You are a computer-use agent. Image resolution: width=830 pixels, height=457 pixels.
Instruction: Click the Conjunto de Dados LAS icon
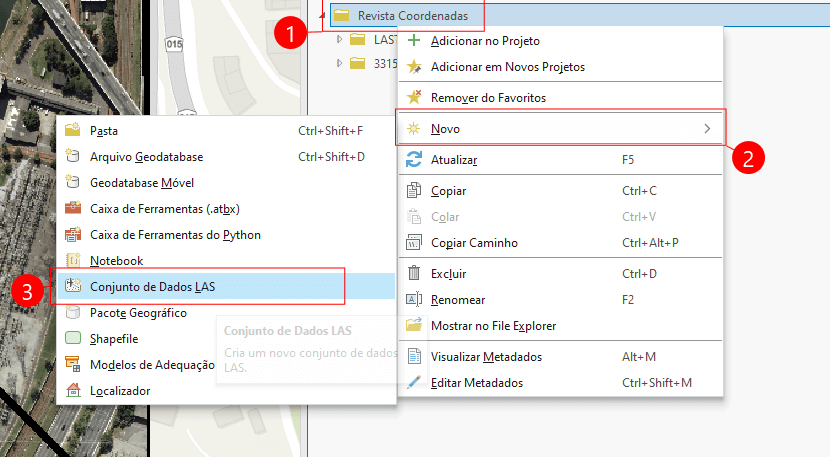click(72, 287)
